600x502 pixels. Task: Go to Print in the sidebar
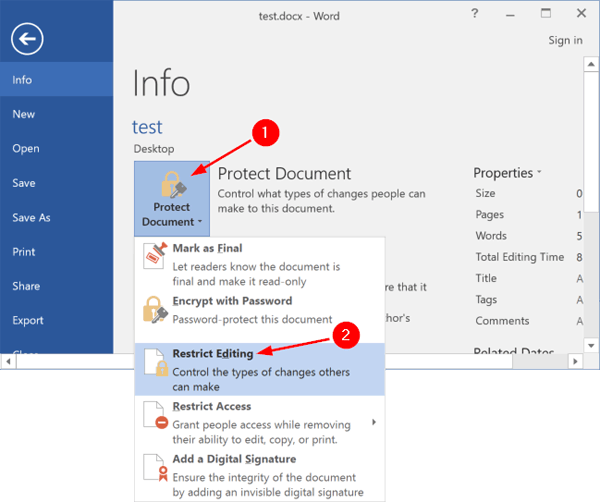click(24, 252)
